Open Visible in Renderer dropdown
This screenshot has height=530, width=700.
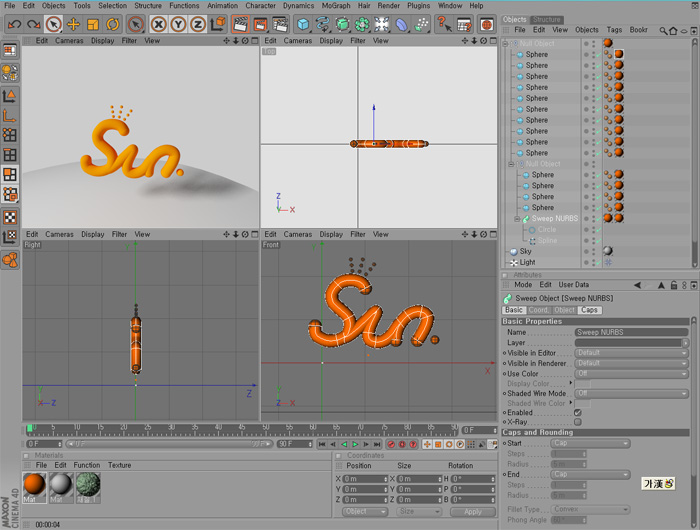(x=631, y=363)
